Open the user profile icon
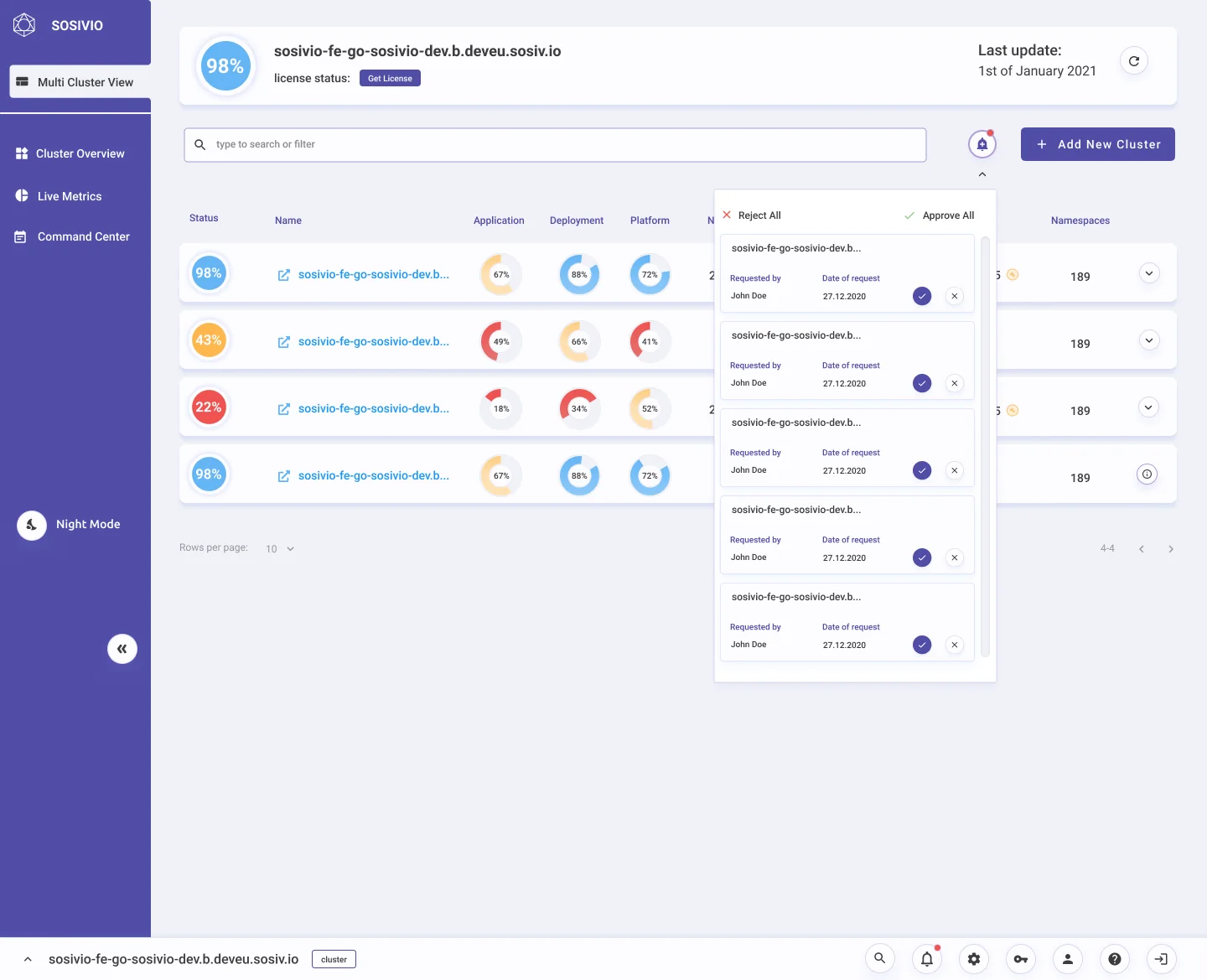The image size is (1207, 980). [1068, 958]
